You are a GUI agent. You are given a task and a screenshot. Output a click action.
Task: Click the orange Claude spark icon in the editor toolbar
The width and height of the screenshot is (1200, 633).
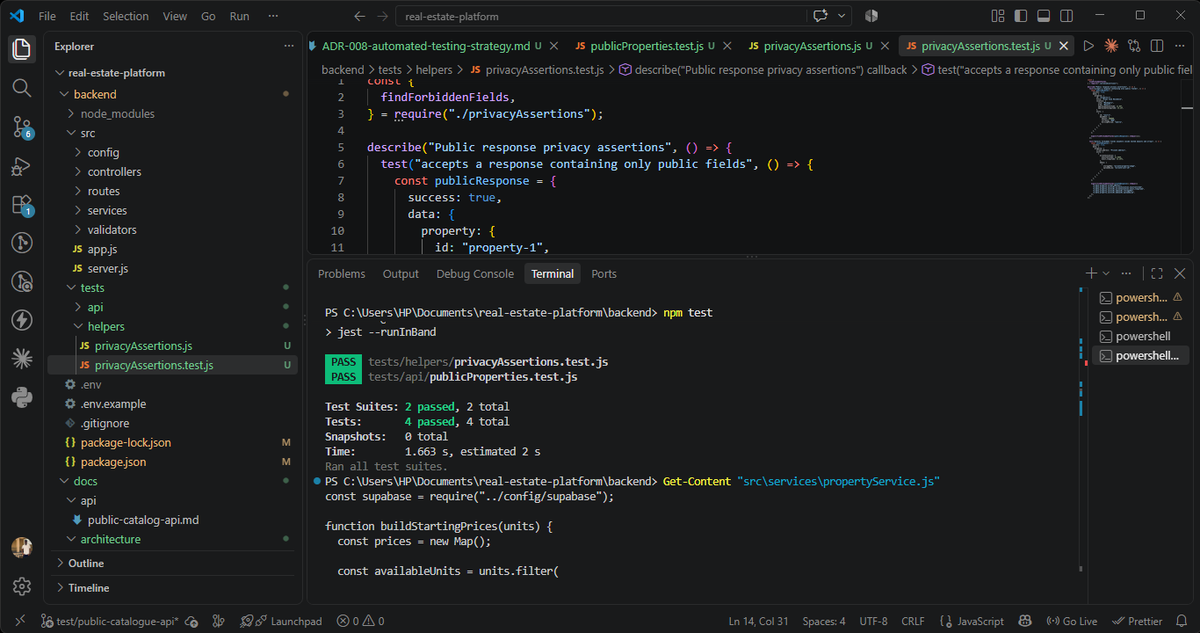(x=1111, y=46)
